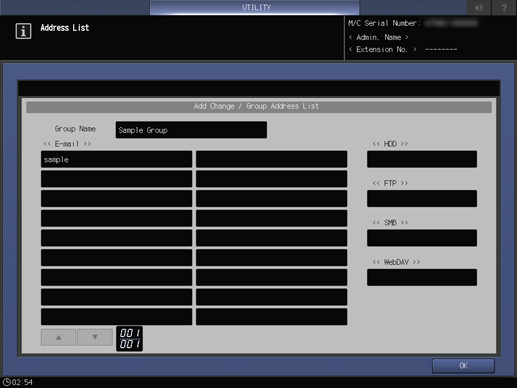
Task: Click the page counter 001/001 display
Action: [x=129, y=338]
